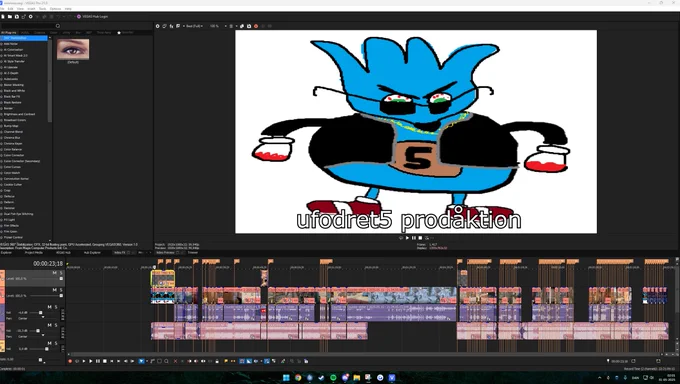
Task: Switch to the Project Media tab
Action: (34, 253)
